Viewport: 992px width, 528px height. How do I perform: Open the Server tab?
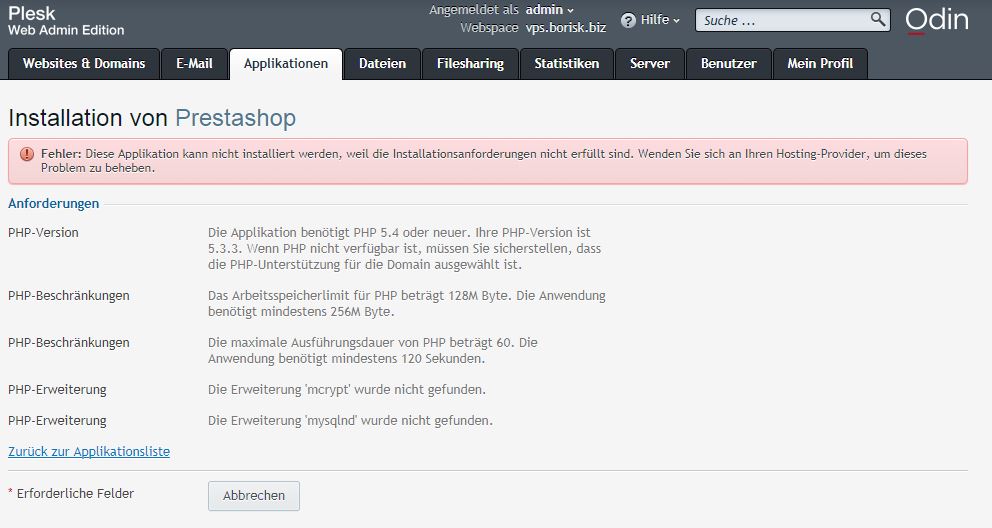tap(650, 64)
